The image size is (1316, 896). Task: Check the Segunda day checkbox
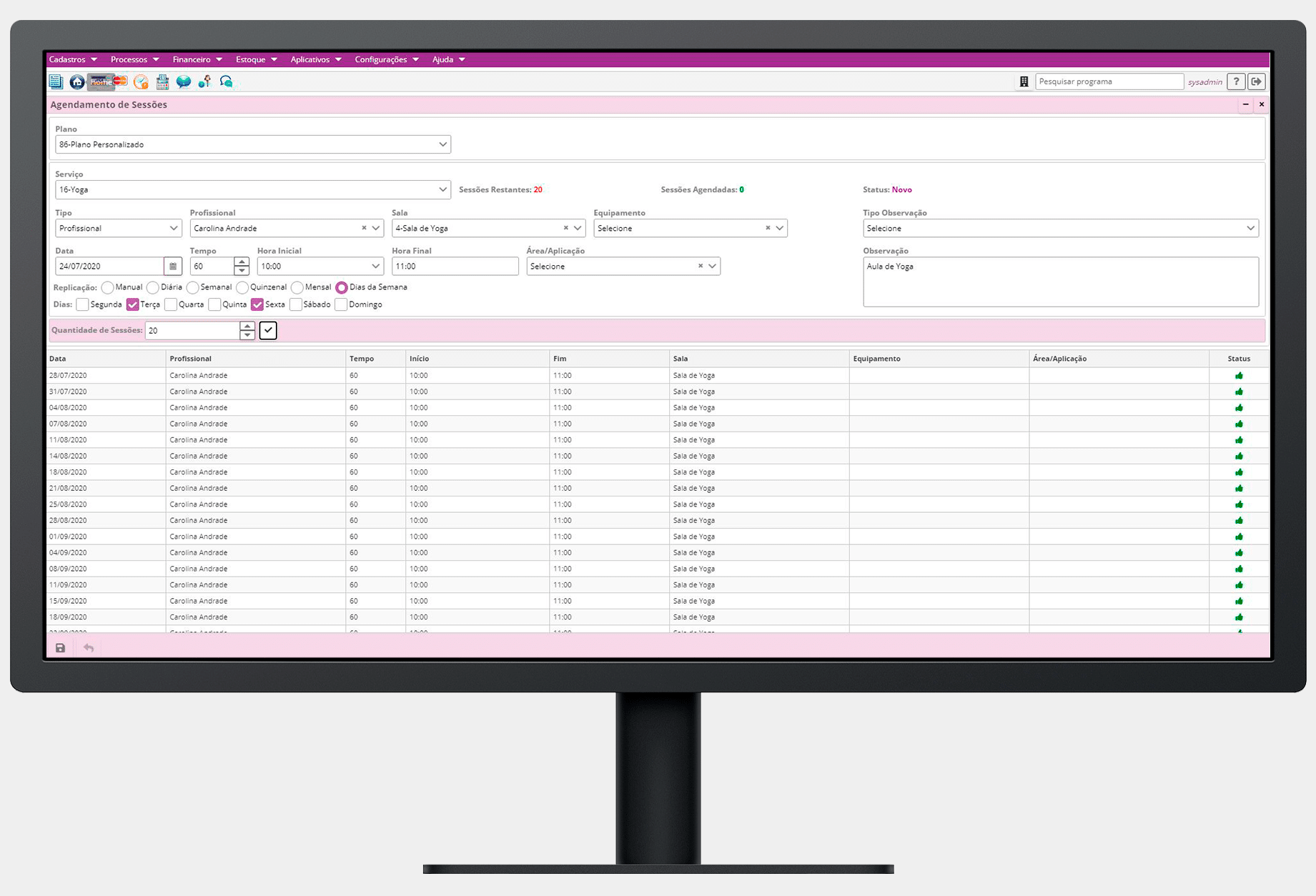83,305
